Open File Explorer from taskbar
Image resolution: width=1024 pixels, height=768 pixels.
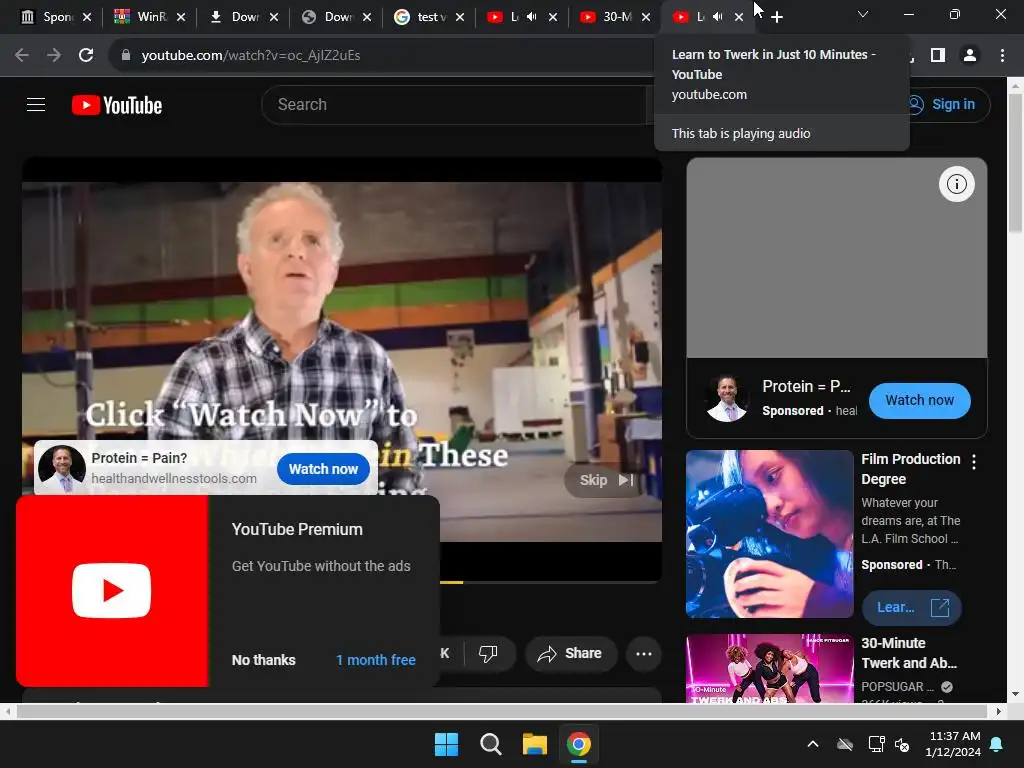tap(534, 744)
